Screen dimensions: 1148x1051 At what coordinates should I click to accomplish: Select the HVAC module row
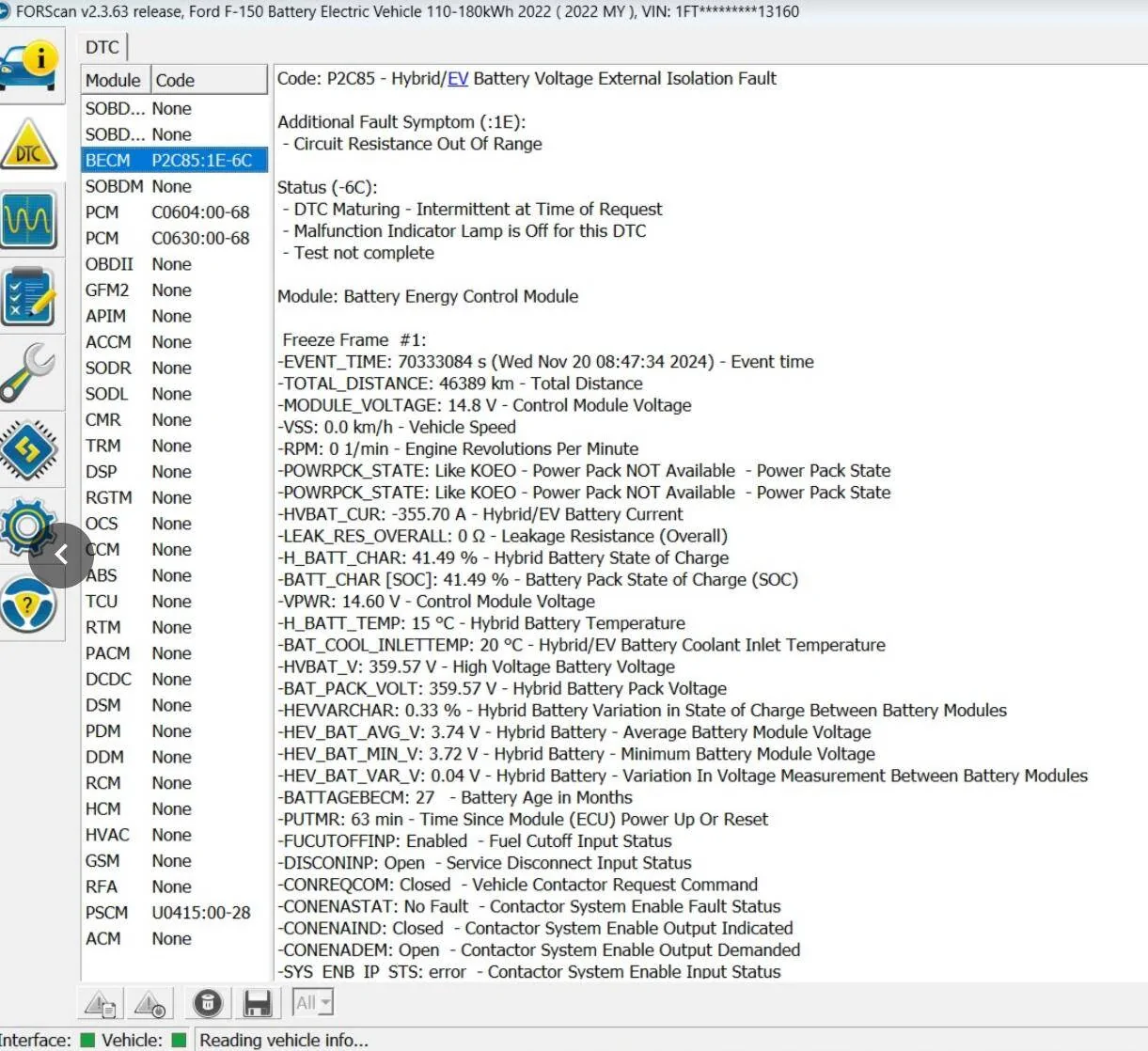click(x=175, y=834)
